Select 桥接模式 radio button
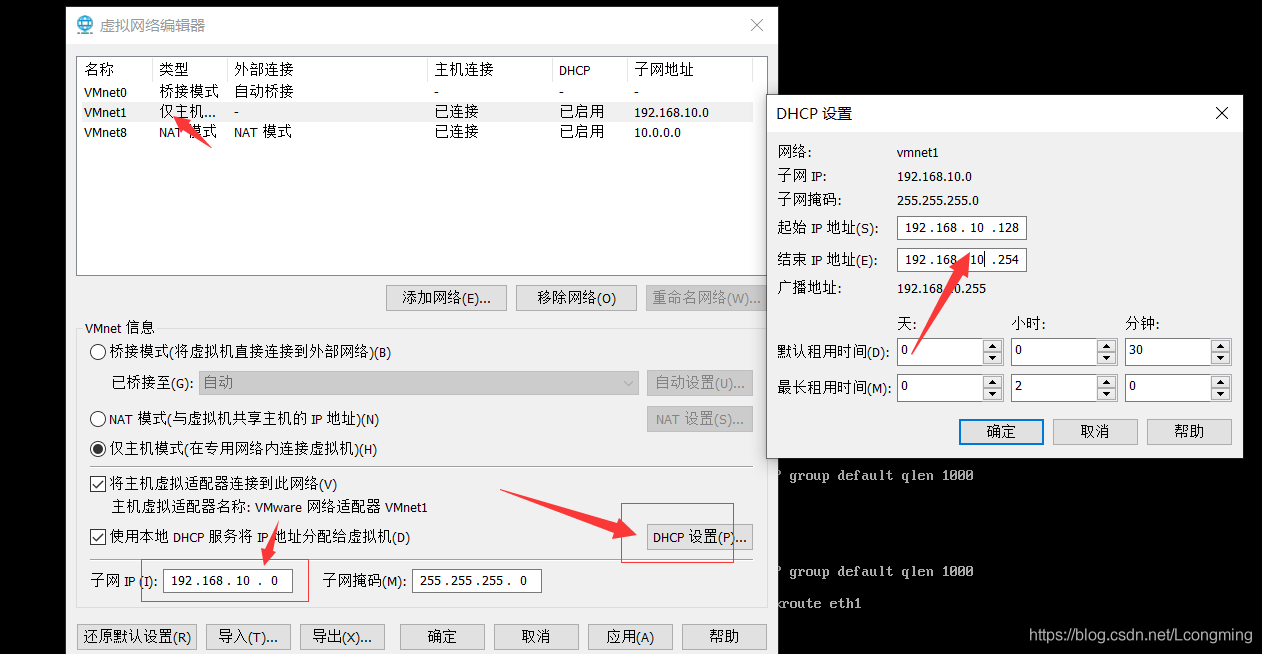The image size is (1262, 654). pos(97,352)
